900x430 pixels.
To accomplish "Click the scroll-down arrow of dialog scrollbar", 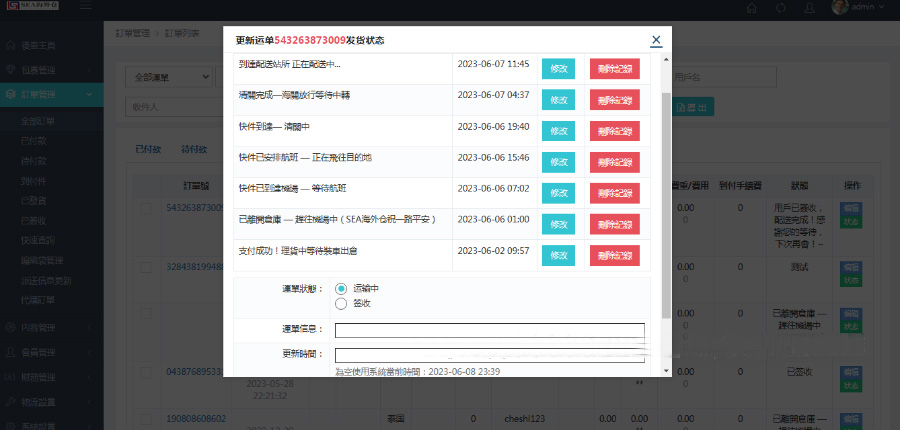I will (x=667, y=370).
